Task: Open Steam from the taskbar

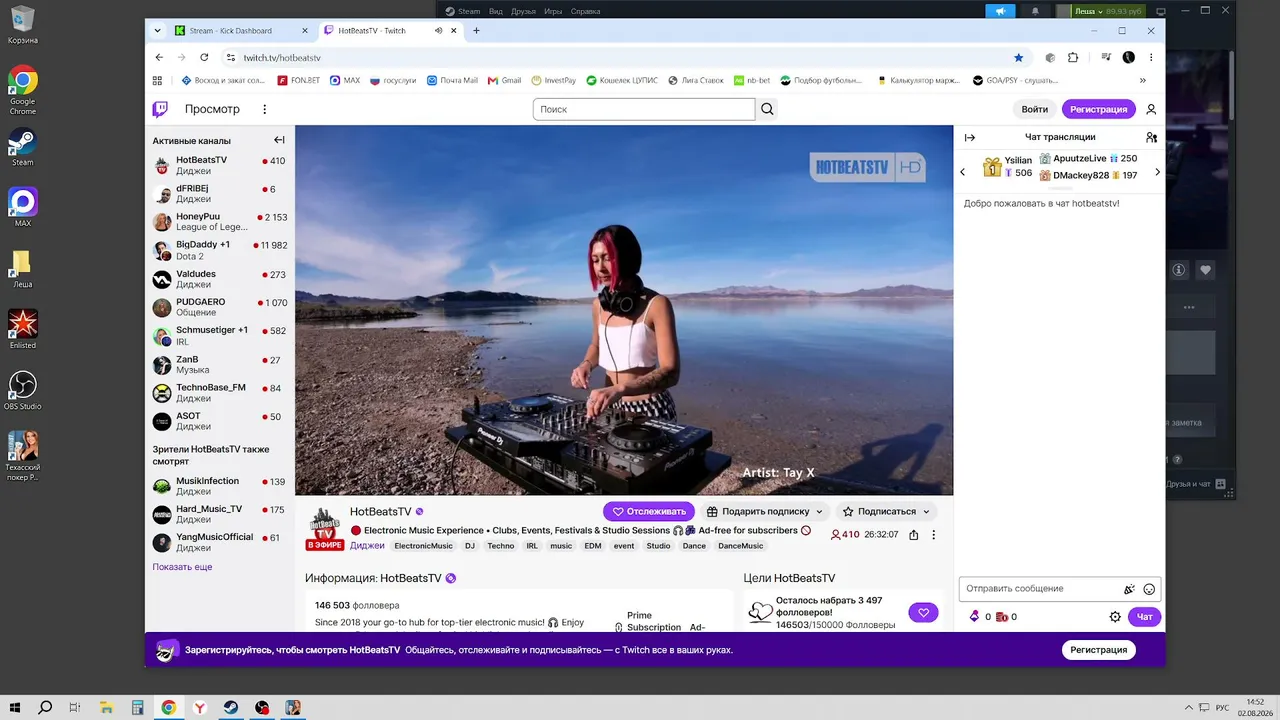Action: [x=230, y=708]
